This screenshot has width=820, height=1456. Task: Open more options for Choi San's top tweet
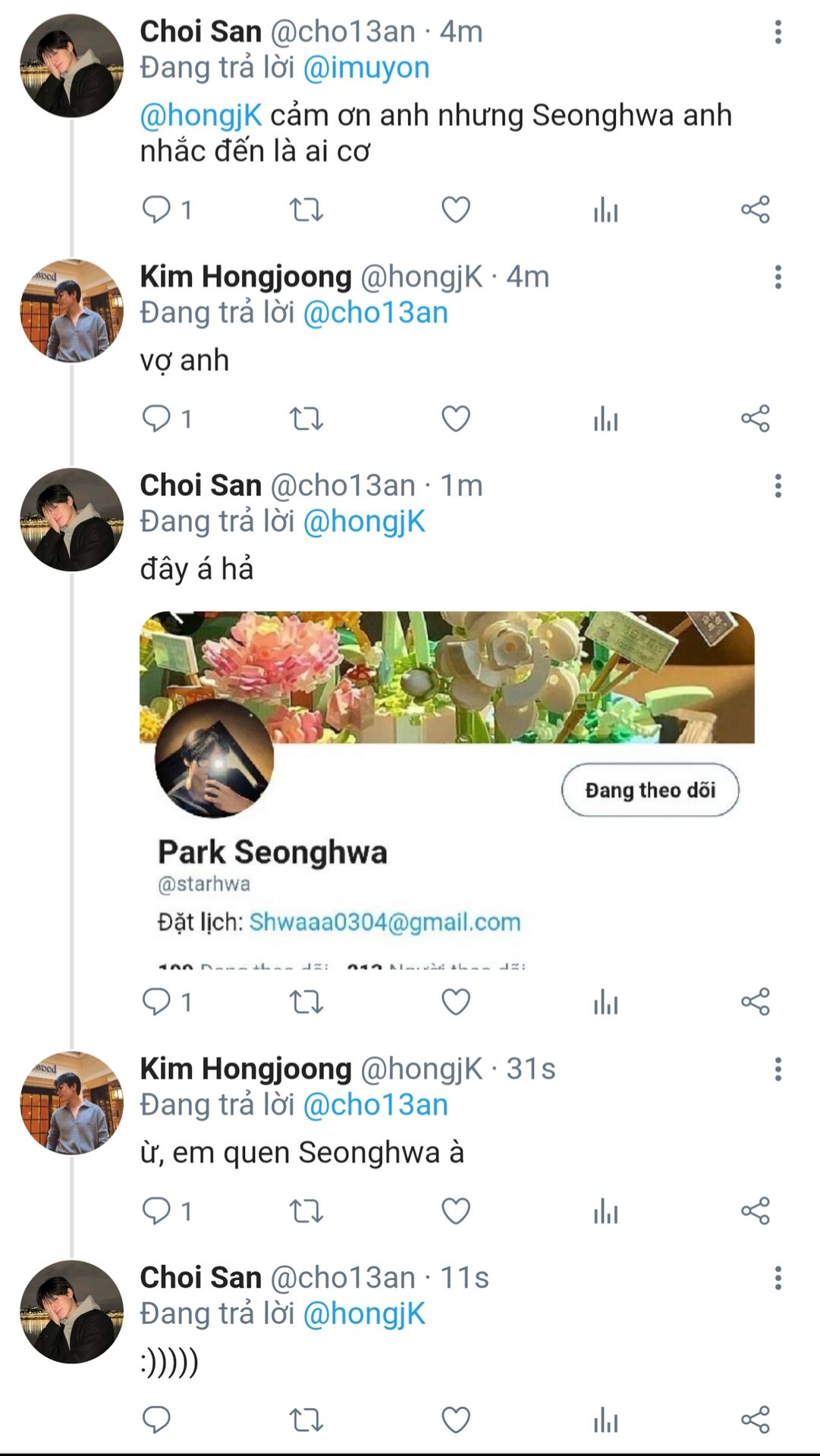pyautogui.click(x=778, y=32)
